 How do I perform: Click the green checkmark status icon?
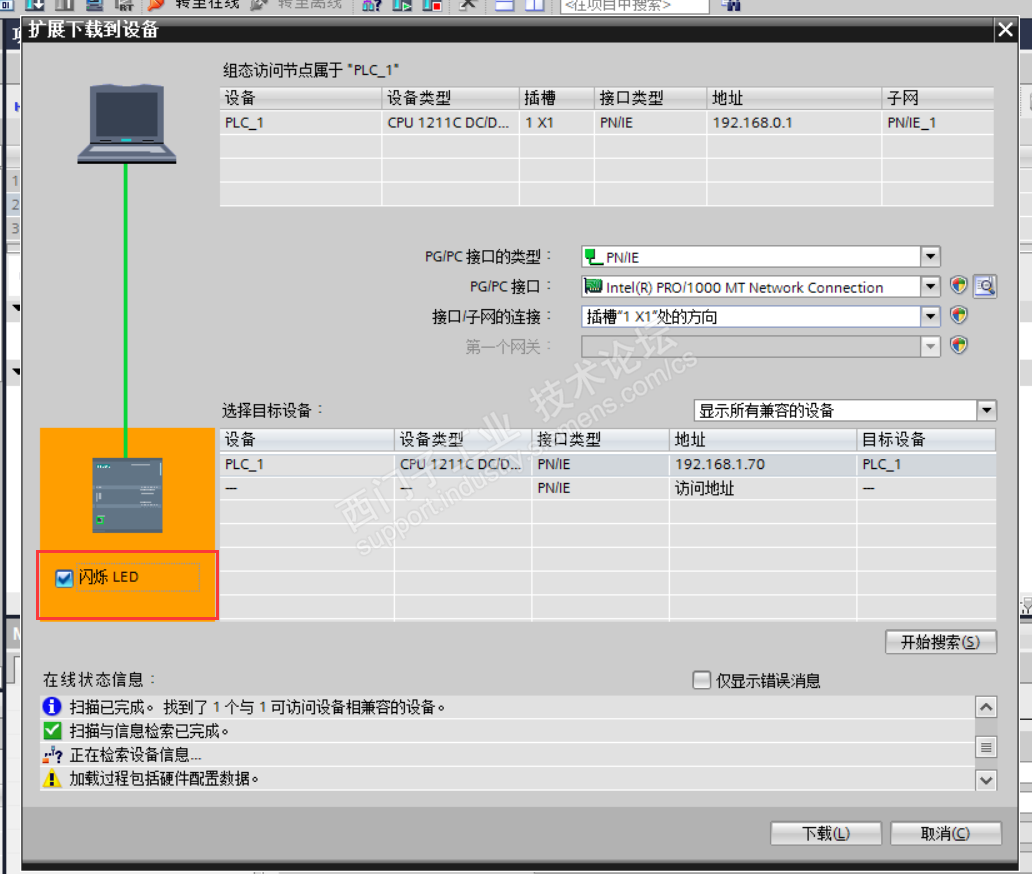pyautogui.click(x=52, y=731)
